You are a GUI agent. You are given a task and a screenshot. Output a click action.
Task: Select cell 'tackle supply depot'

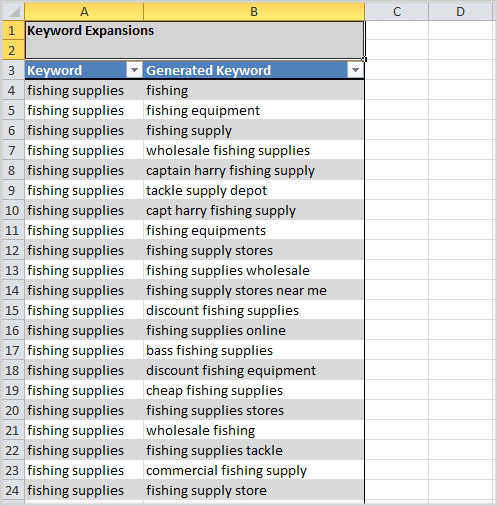[x=254, y=190]
